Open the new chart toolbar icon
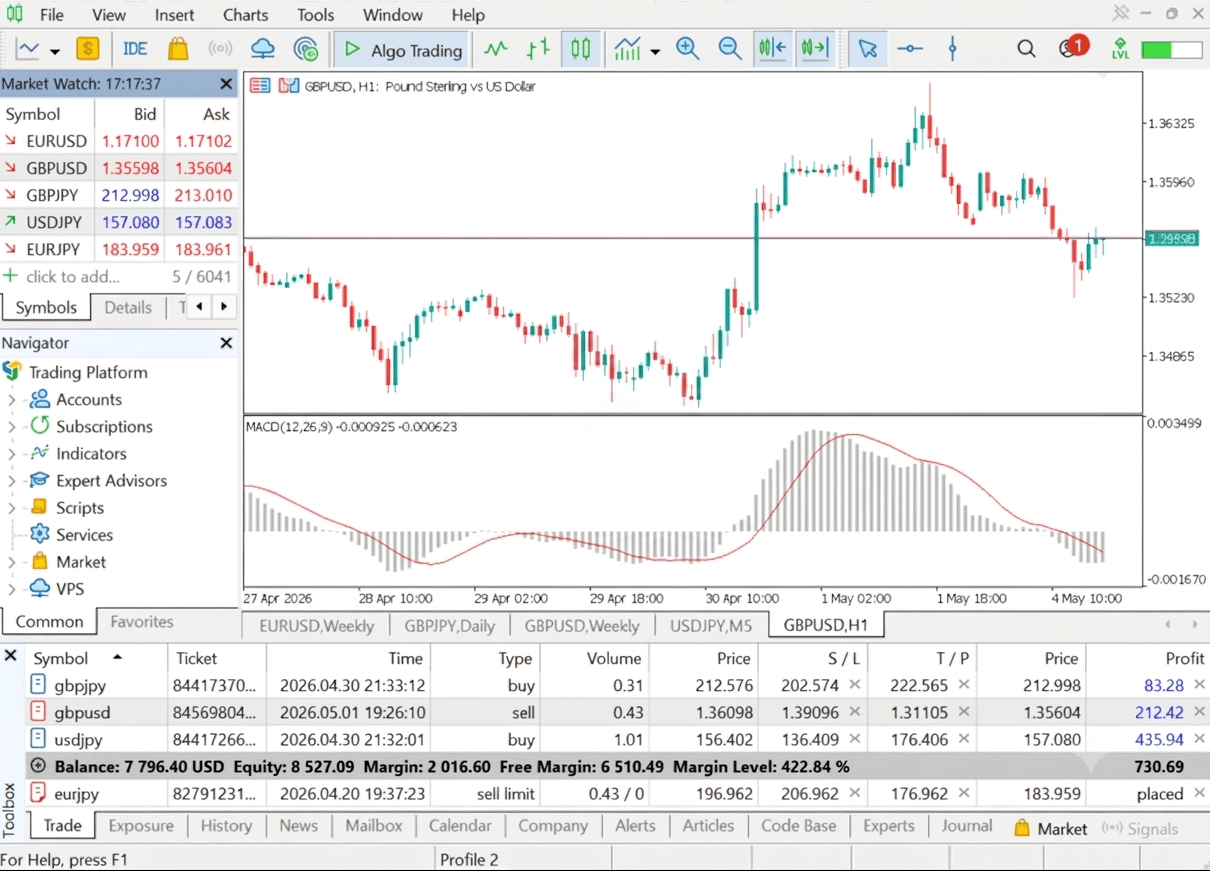 click(27, 49)
